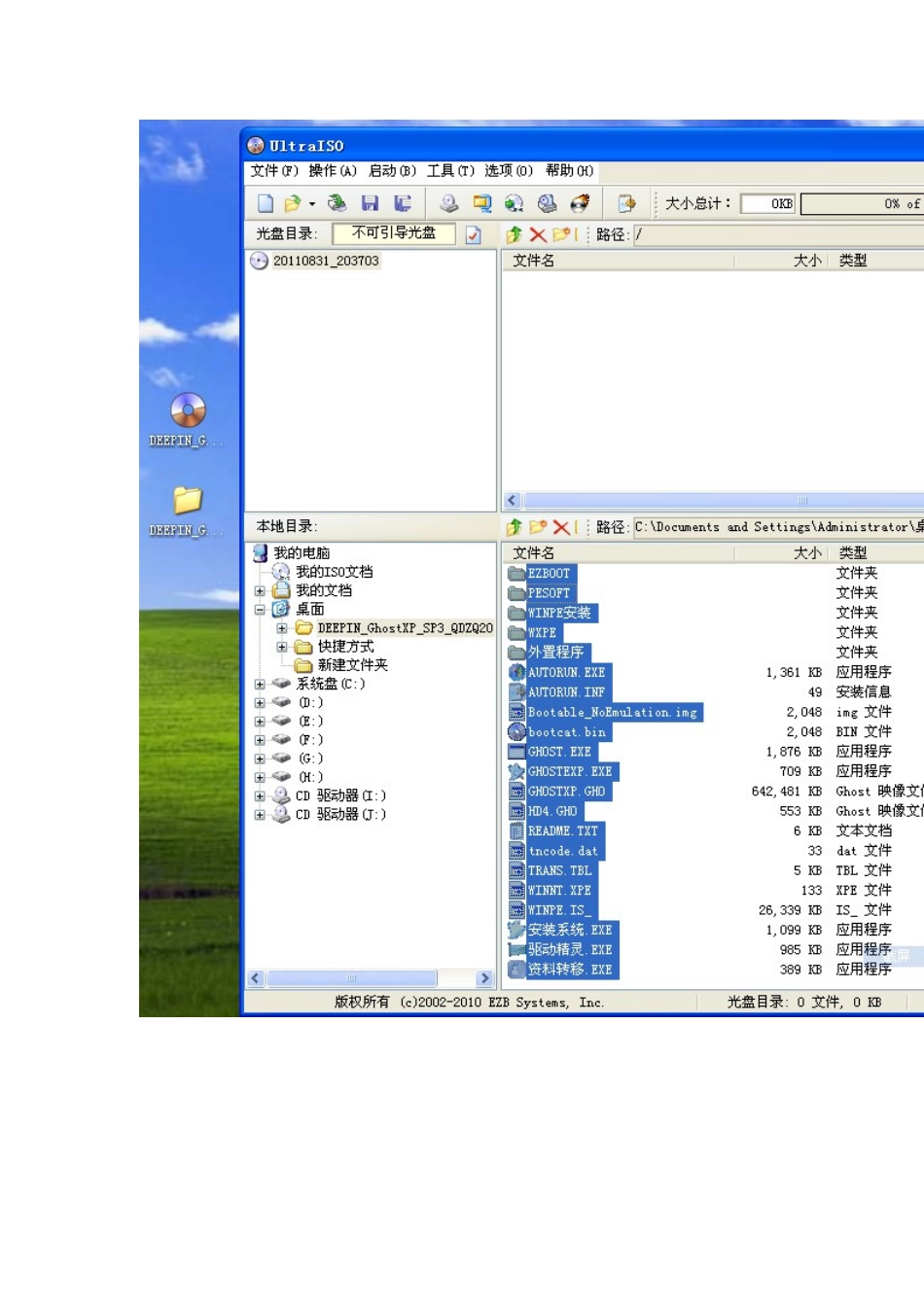
Task: Click the Burn CD image flame icon
Action: pyautogui.click(x=580, y=203)
